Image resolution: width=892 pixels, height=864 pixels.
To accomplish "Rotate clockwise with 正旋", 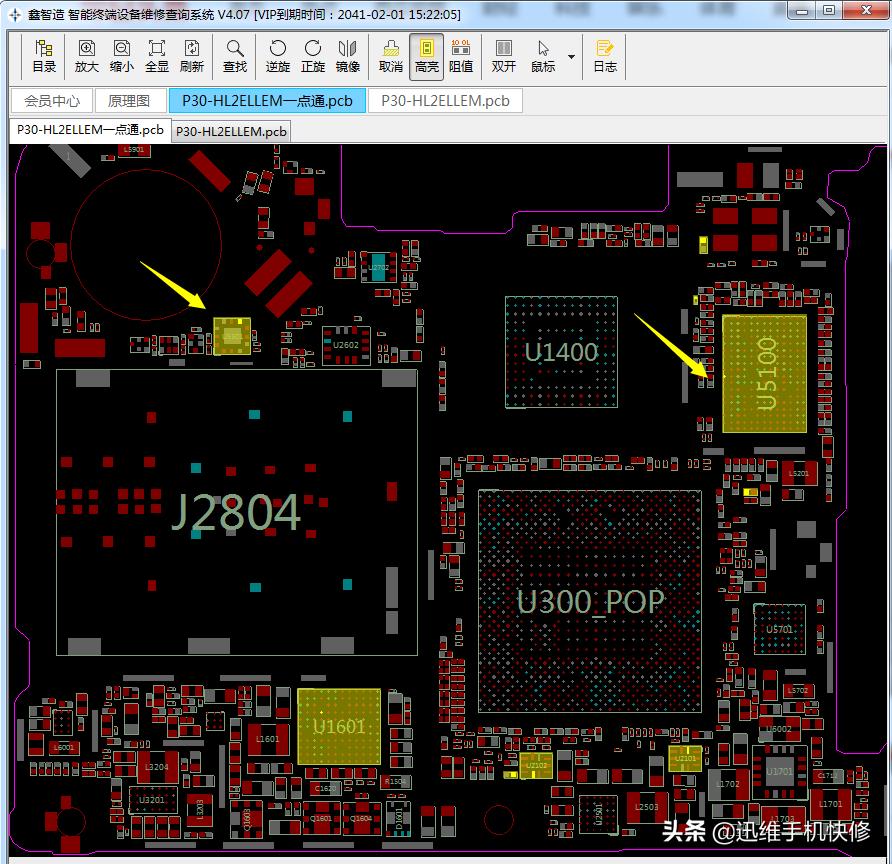I will (x=312, y=56).
